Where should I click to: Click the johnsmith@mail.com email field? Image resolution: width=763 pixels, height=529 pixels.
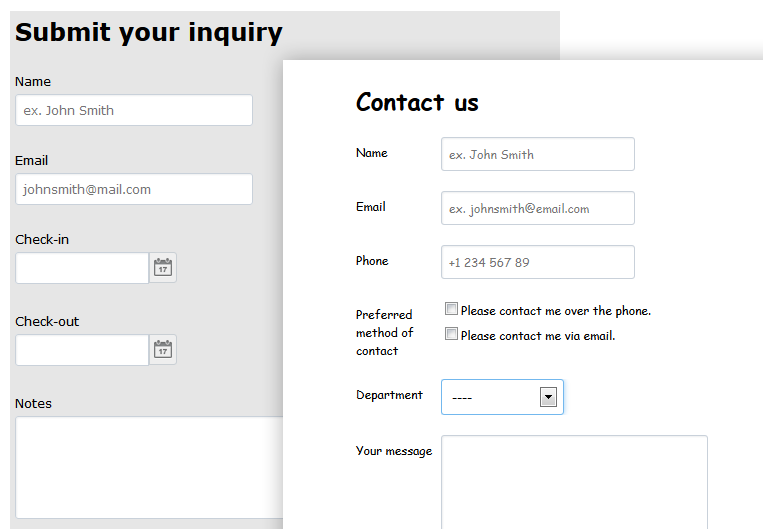[x=134, y=189]
